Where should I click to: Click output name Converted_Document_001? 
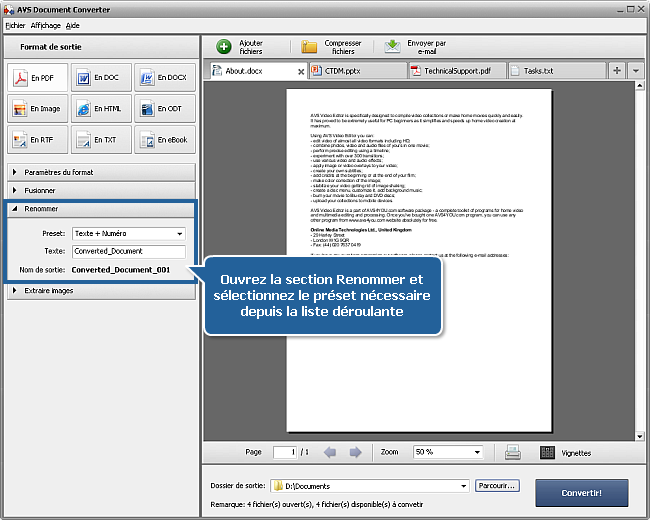click(x=121, y=270)
